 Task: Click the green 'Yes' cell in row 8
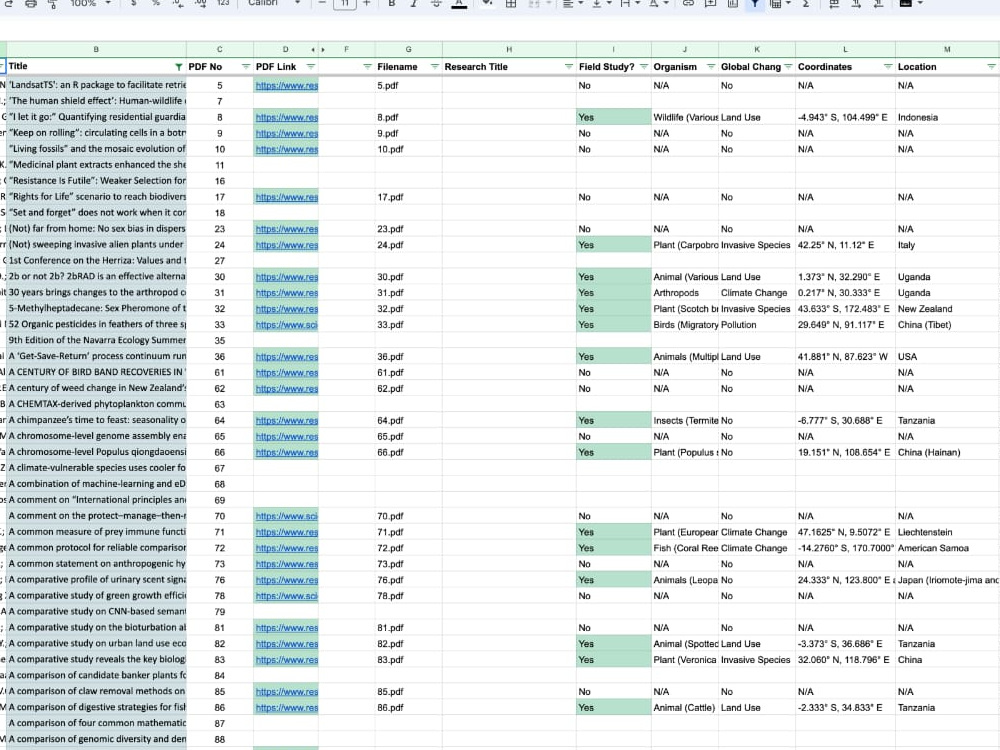pos(614,117)
